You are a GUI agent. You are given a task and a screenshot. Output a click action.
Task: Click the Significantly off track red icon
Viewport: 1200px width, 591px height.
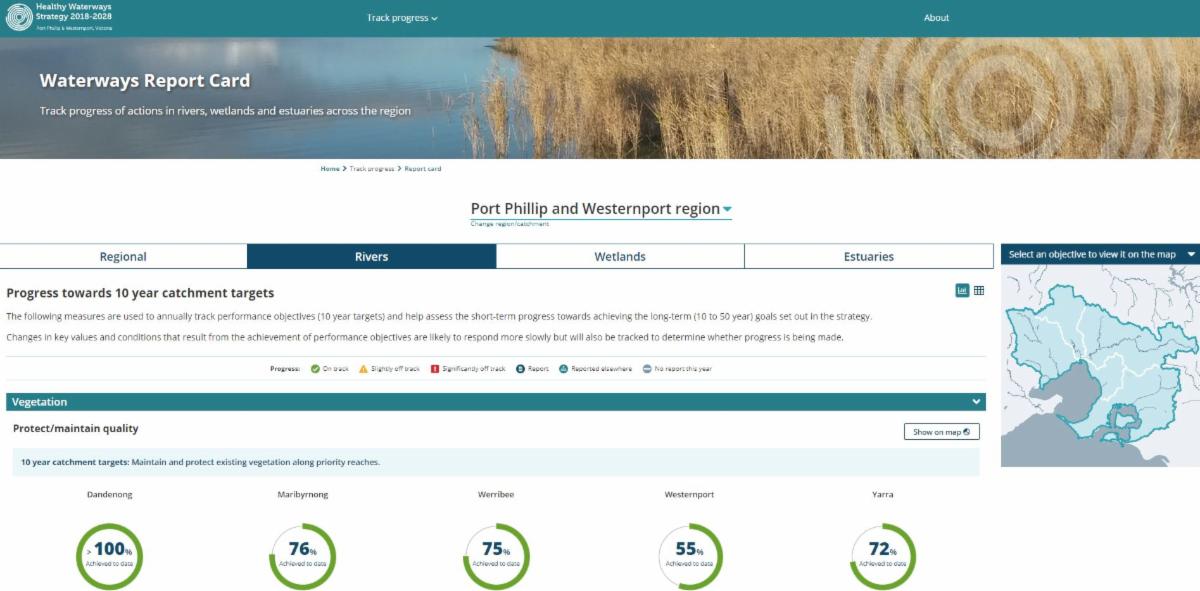(x=435, y=369)
